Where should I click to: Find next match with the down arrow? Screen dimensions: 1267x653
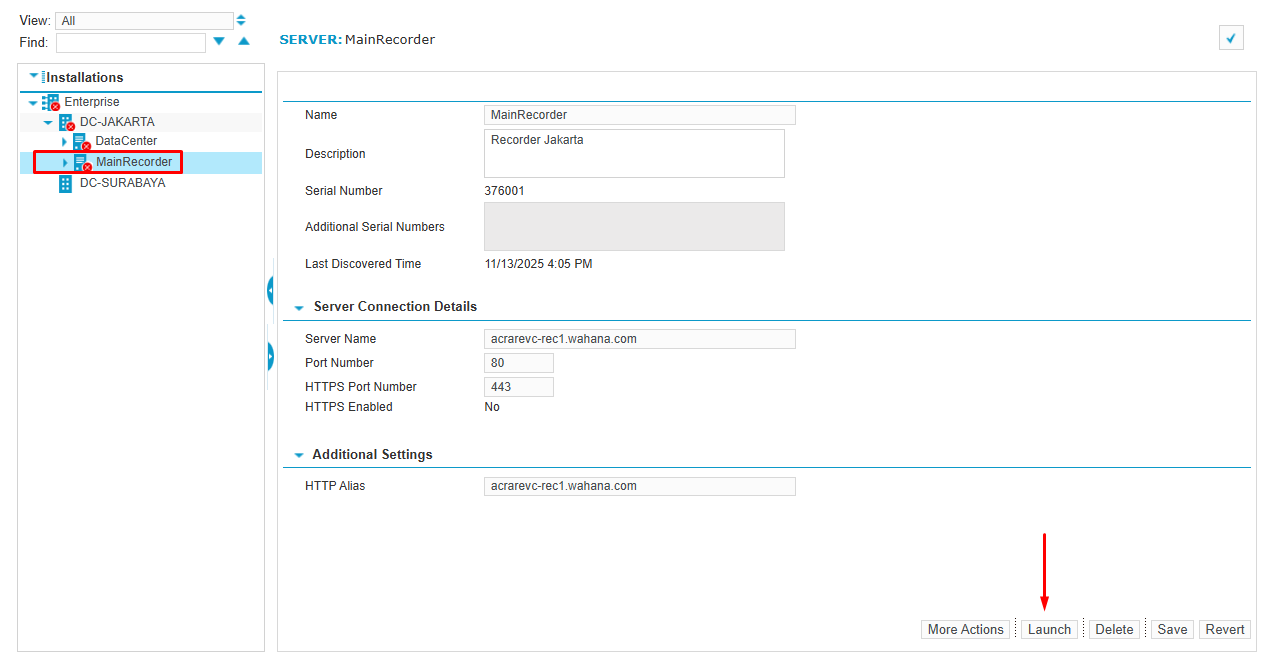(219, 42)
